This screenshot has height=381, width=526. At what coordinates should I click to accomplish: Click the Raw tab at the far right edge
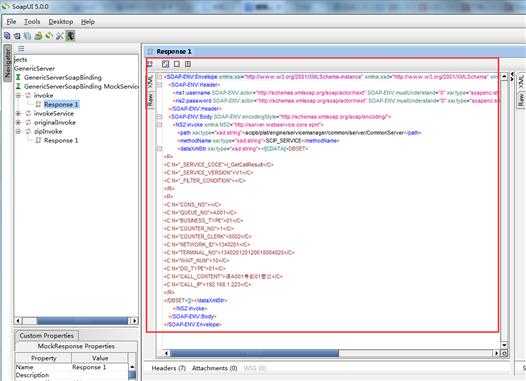(x=521, y=100)
